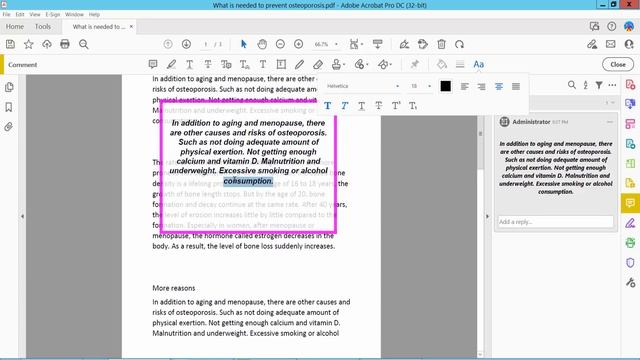Toggle the keep tool selected pin
Image resolution: width=640 pixels, height=360 pixels.
tap(415, 64)
